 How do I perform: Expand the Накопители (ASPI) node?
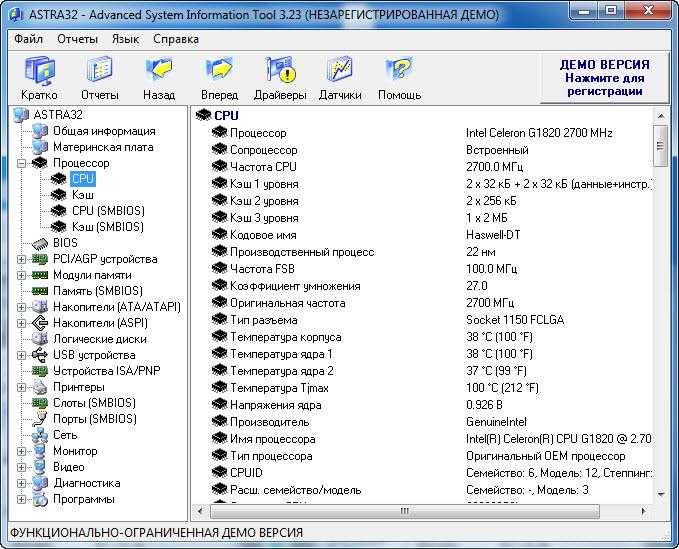pos(21,323)
